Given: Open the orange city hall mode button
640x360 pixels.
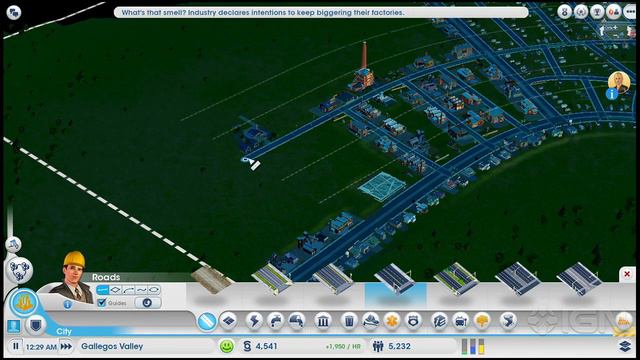Looking at the screenshot, I should click(24, 302).
